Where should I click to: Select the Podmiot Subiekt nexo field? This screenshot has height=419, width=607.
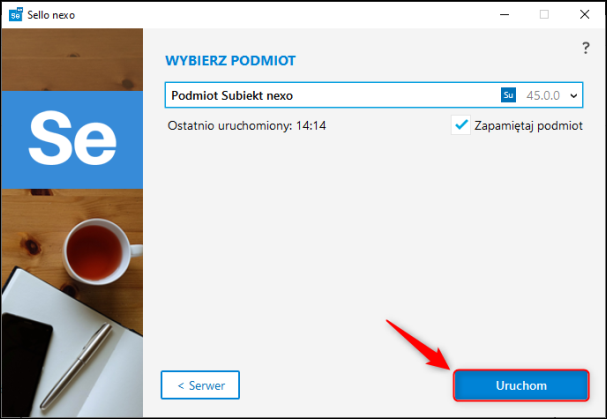(374, 95)
